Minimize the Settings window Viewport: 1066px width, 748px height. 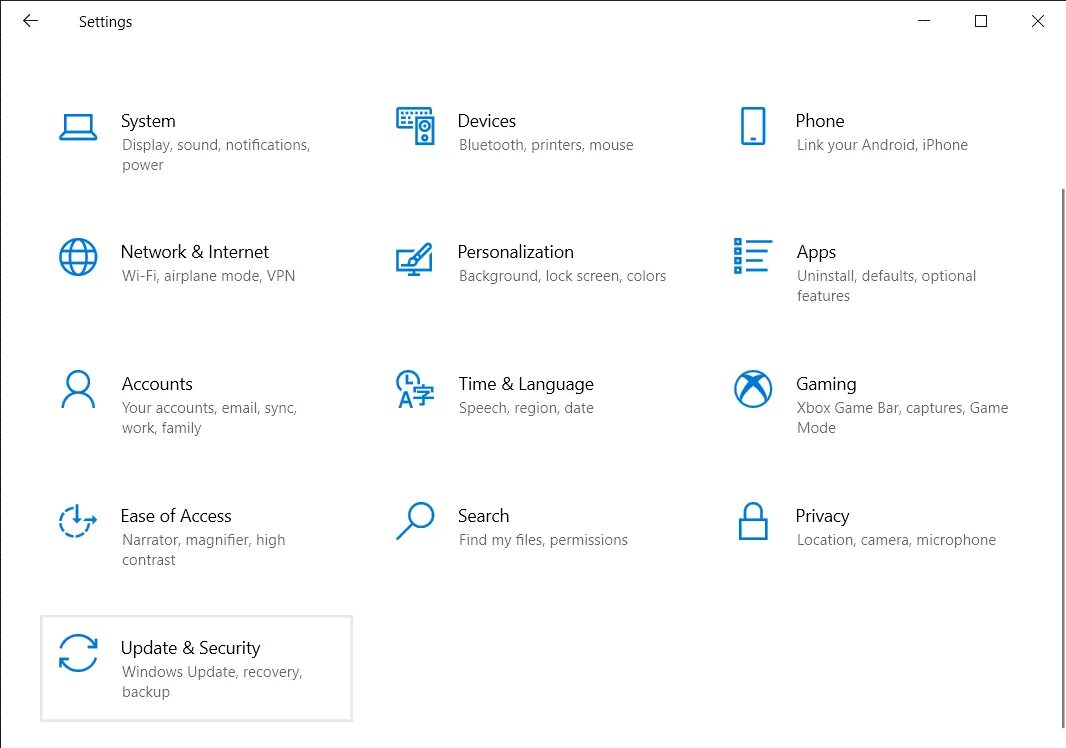click(x=924, y=21)
